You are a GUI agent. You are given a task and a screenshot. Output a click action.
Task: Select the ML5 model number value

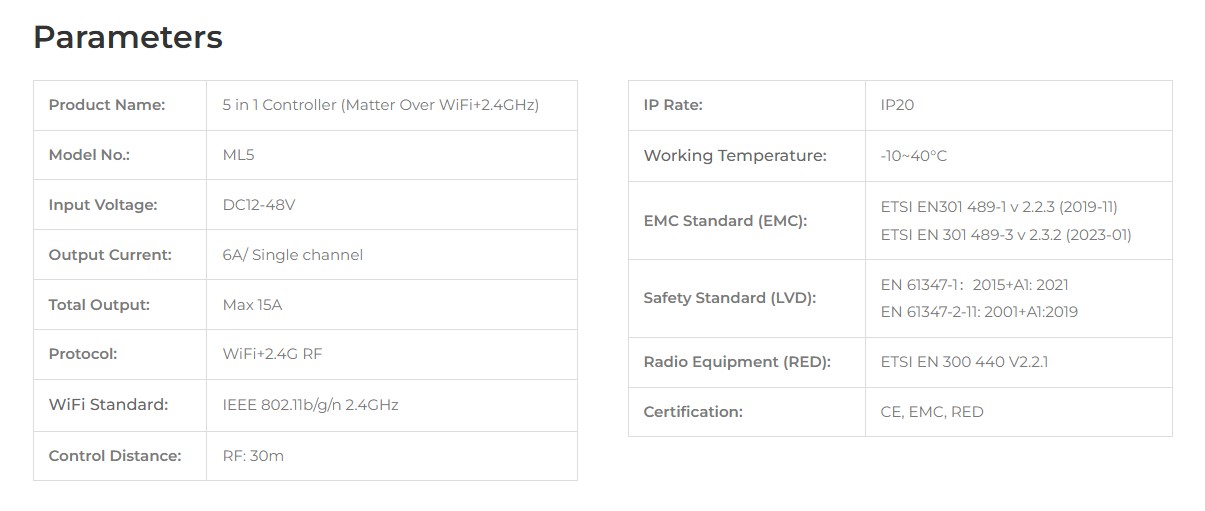coord(238,155)
